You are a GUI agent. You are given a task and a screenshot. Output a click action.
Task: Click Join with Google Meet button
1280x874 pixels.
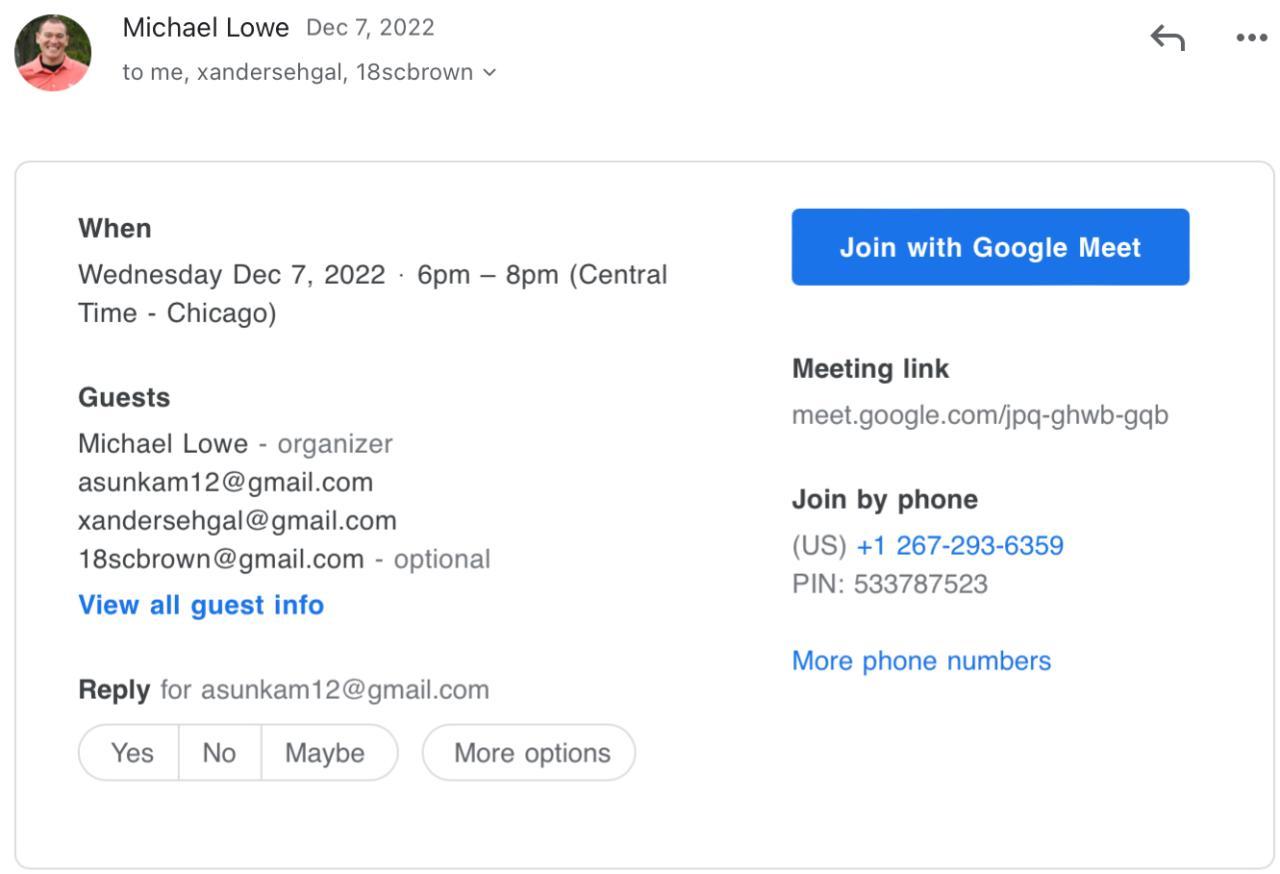coord(990,247)
